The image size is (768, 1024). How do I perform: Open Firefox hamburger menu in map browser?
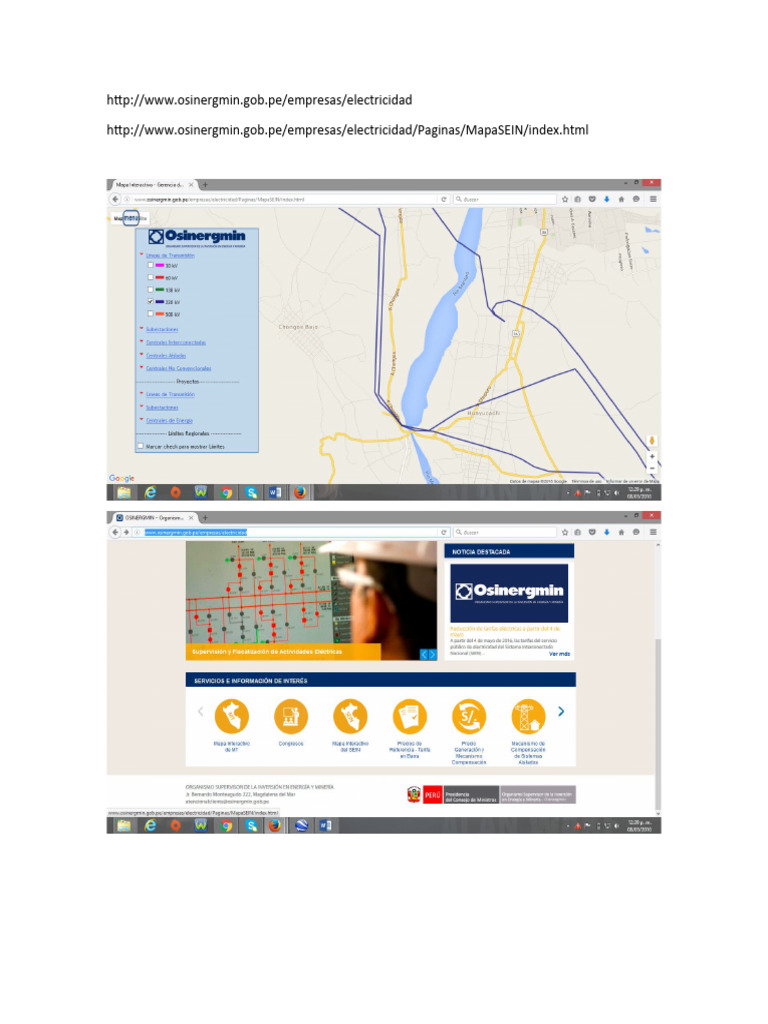pyautogui.click(x=653, y=199)
